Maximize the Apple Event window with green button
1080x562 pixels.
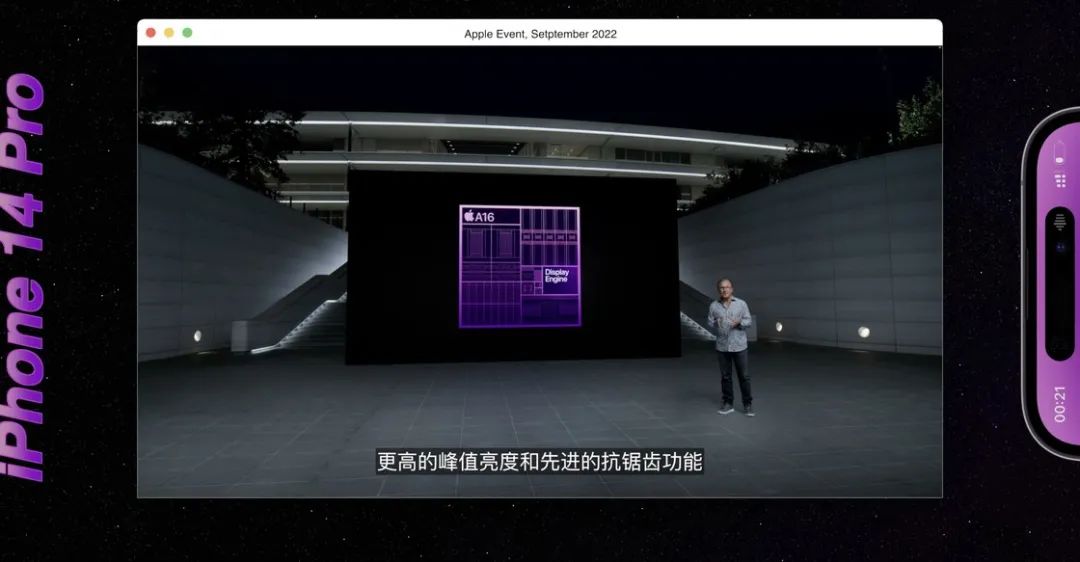pyautogui.click(x=187, y=33)
